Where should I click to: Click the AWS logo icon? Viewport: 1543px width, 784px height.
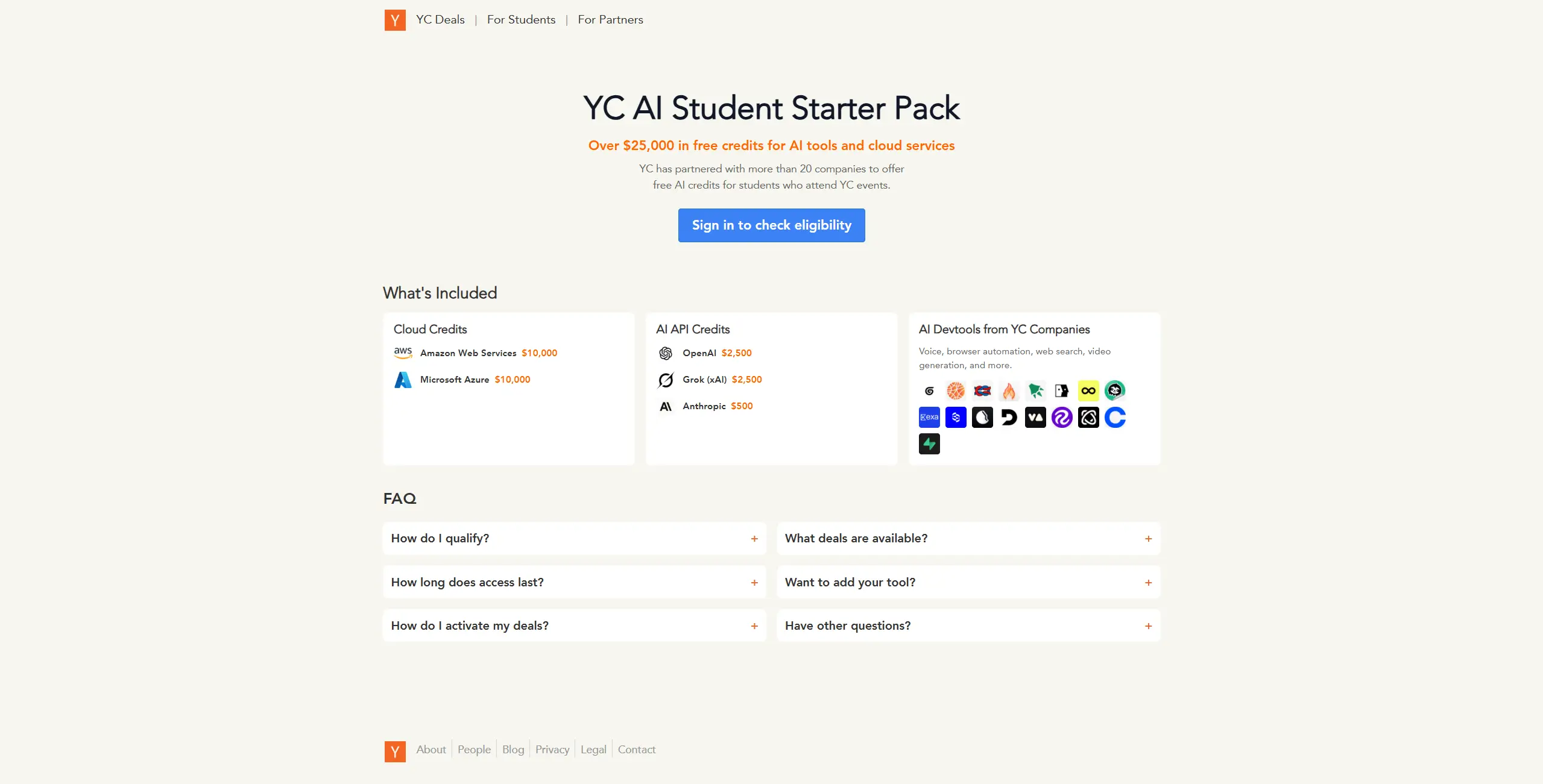403,353
